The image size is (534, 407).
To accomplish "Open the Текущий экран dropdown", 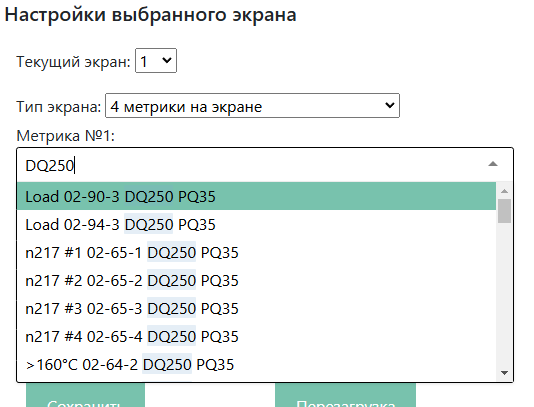I will click(156, 61).
